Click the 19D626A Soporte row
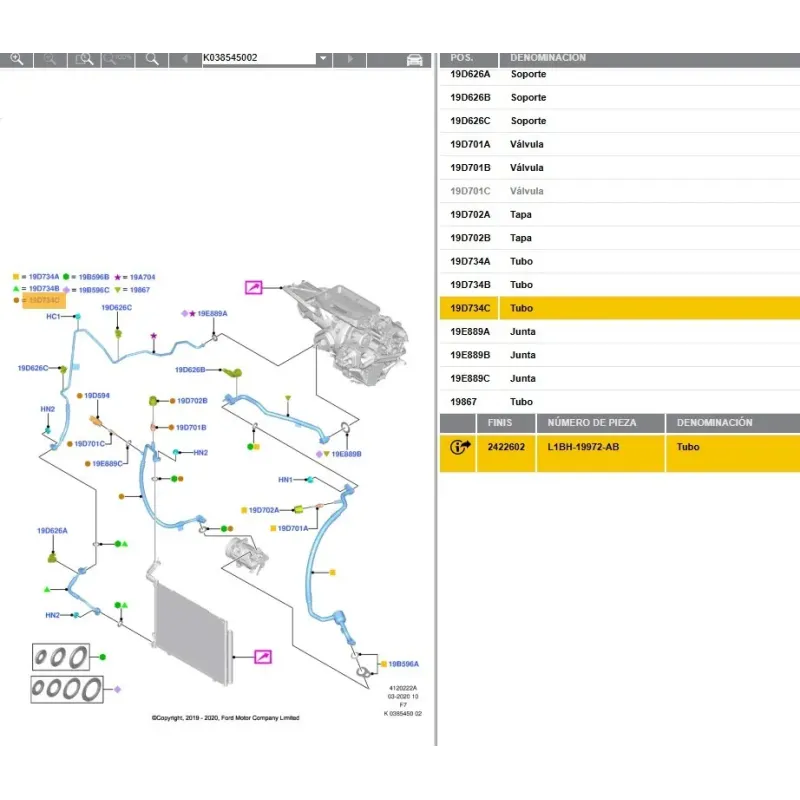 point(619,74)
